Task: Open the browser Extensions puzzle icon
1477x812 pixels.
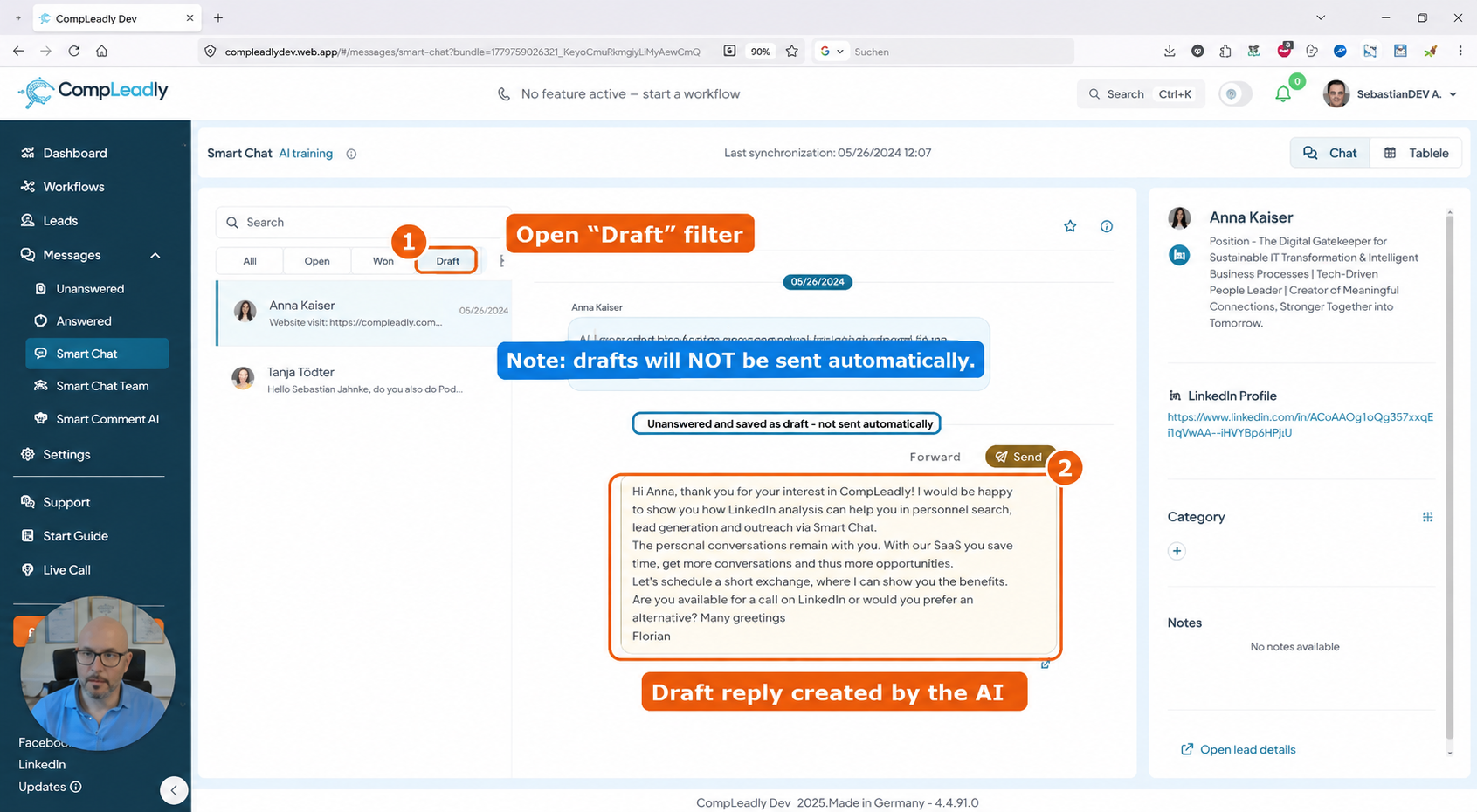Action: (1225, 52)
